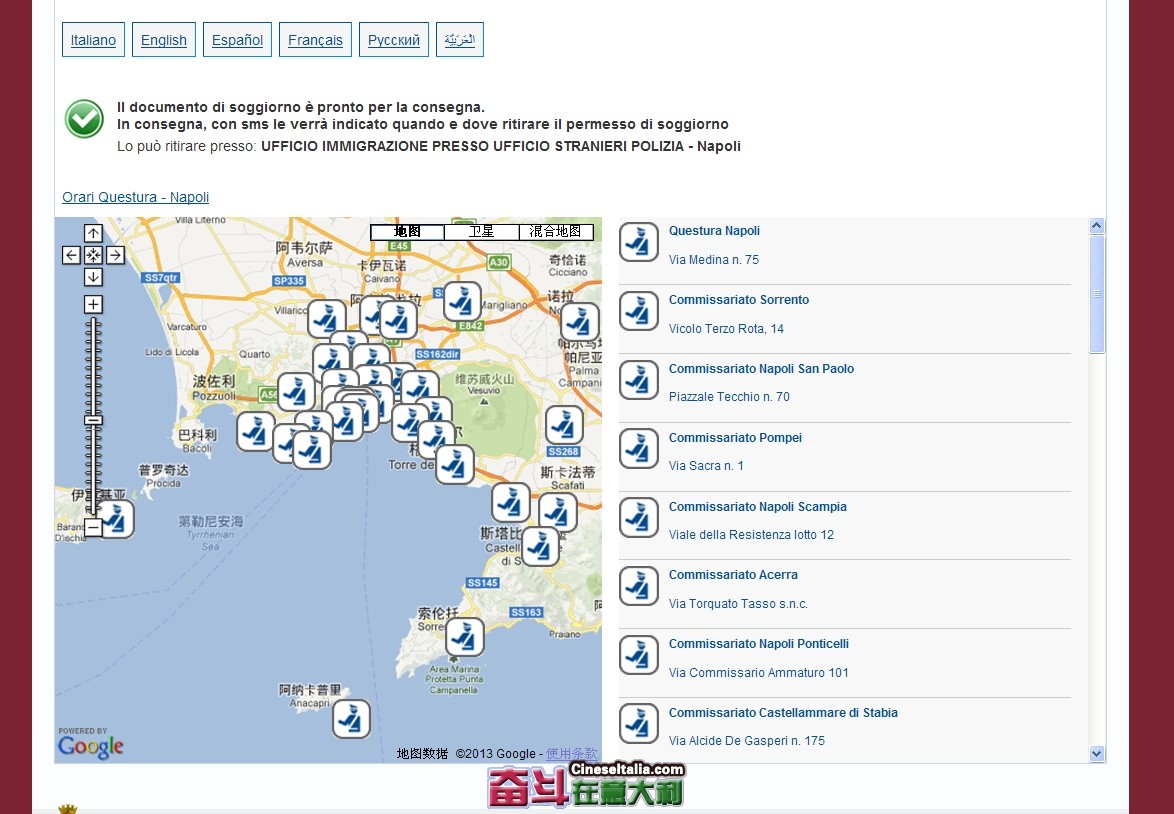
Task: Switch language to Arabic
Action: pos(460,40)
